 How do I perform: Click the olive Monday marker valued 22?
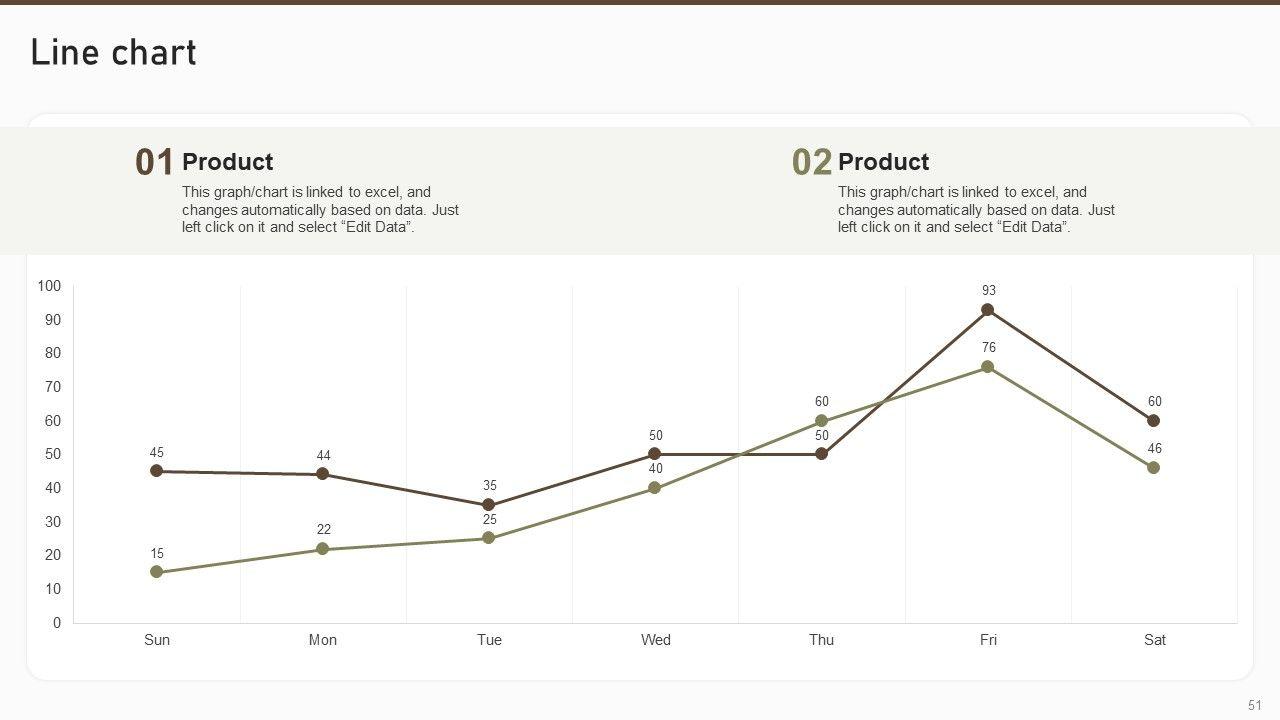[323, 549]
